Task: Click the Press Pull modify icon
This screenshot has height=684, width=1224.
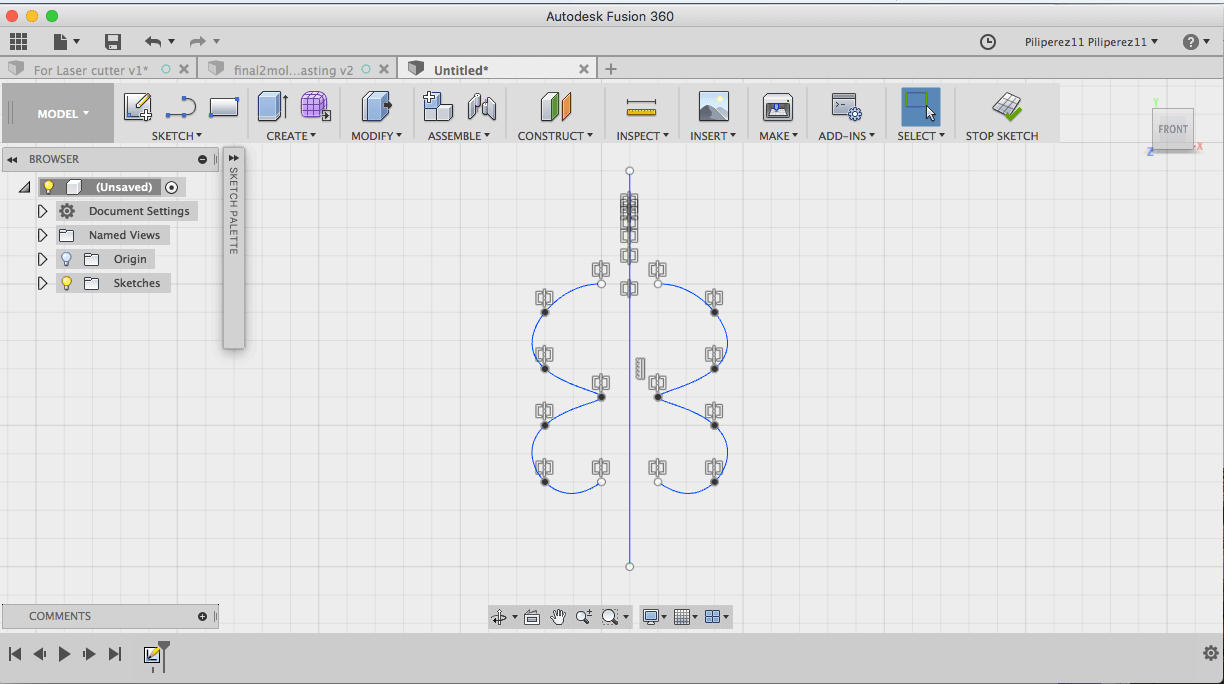Action: click(376, 107)
